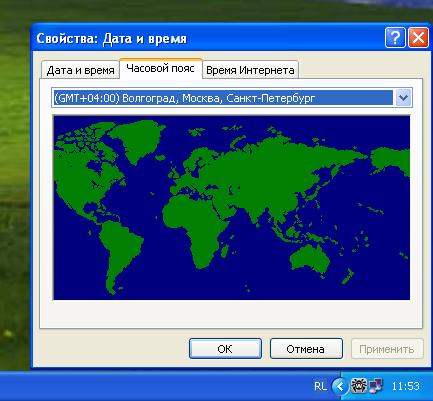Click the RL language indicator in taskbar
Screen dimensions: 433x401
tap(320, 386)
